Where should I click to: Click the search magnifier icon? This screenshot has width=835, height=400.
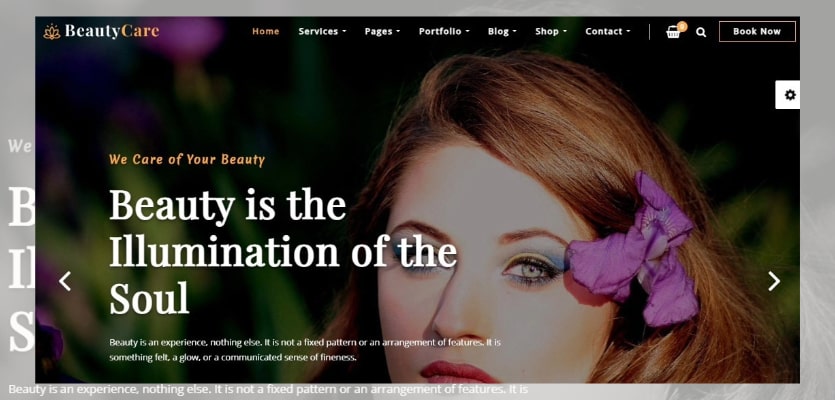coord(701,32)
